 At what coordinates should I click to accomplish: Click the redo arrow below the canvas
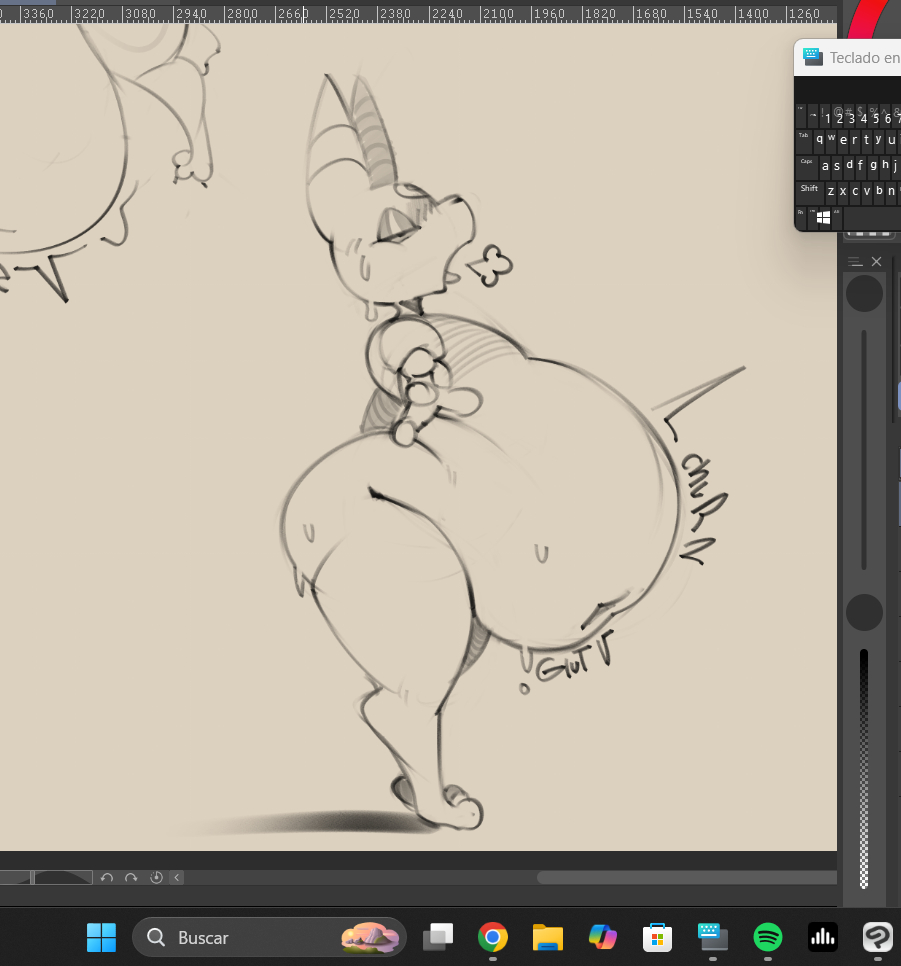tap(131, 878)
